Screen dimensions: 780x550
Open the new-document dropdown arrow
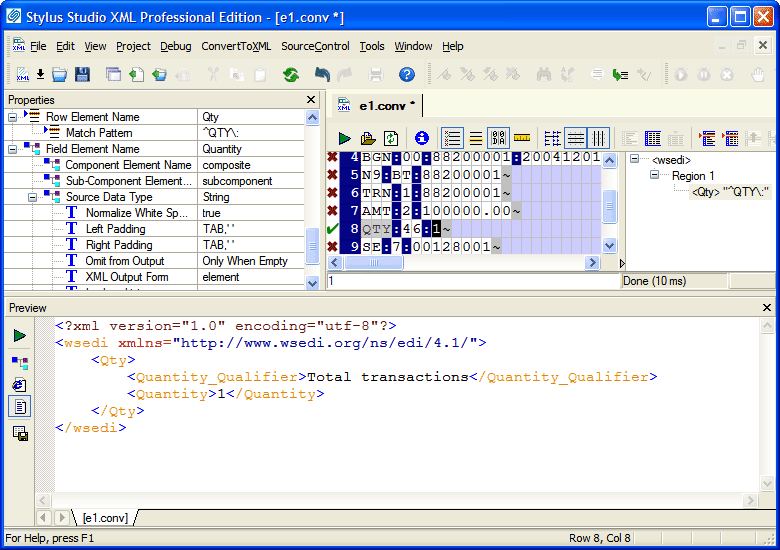[x=41, y=75]
